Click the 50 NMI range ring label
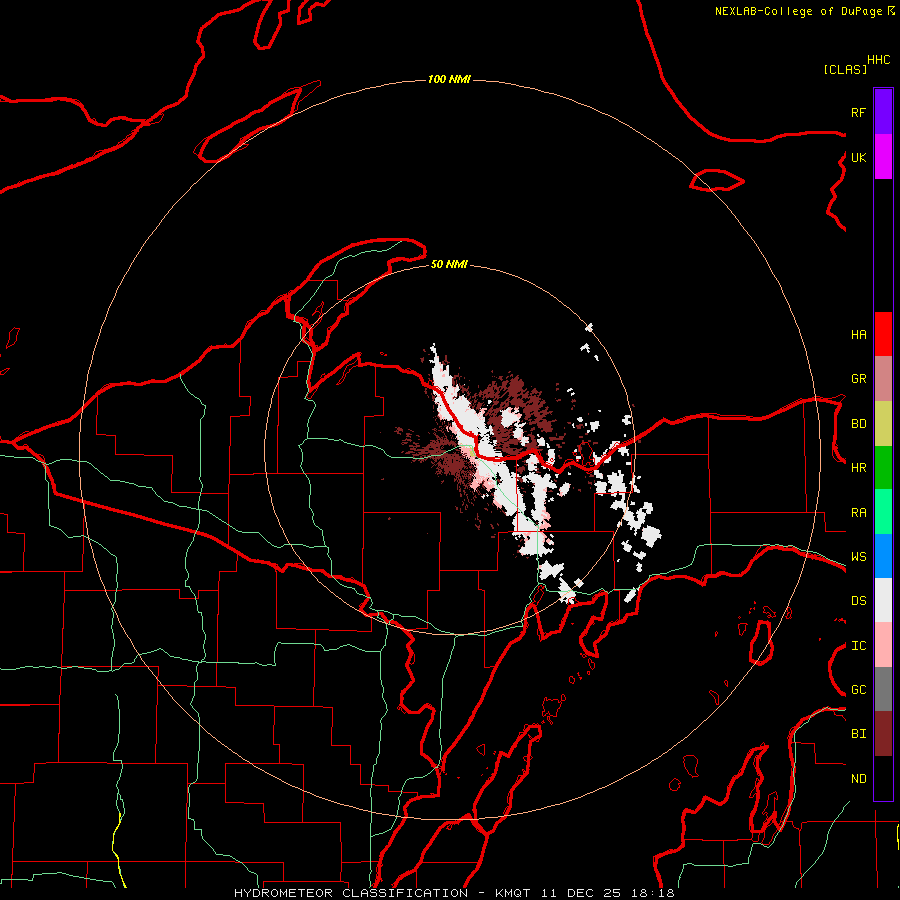Screen dimensions: 900x900 pos(449,265)
